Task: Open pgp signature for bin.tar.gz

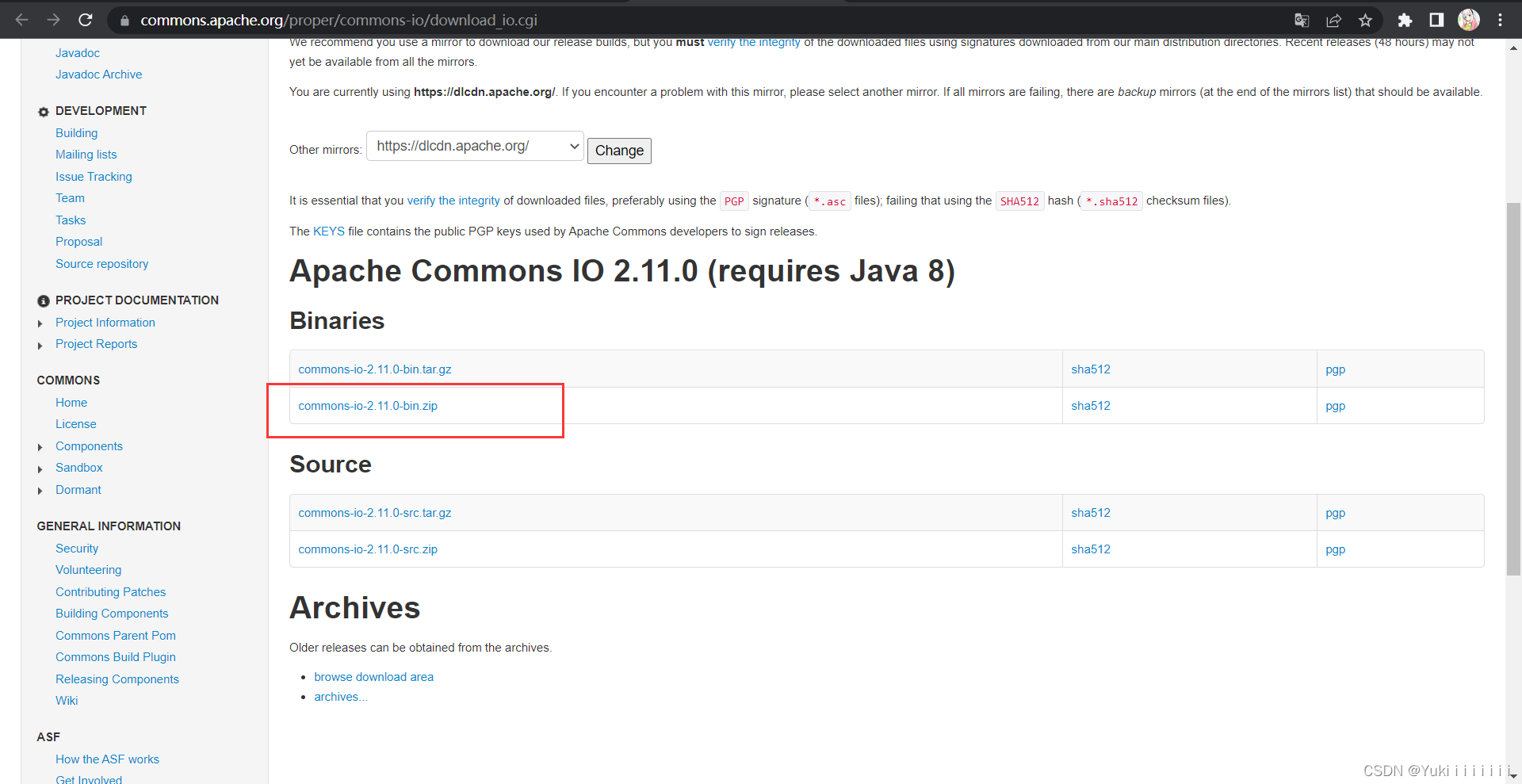Action: 1335,369
